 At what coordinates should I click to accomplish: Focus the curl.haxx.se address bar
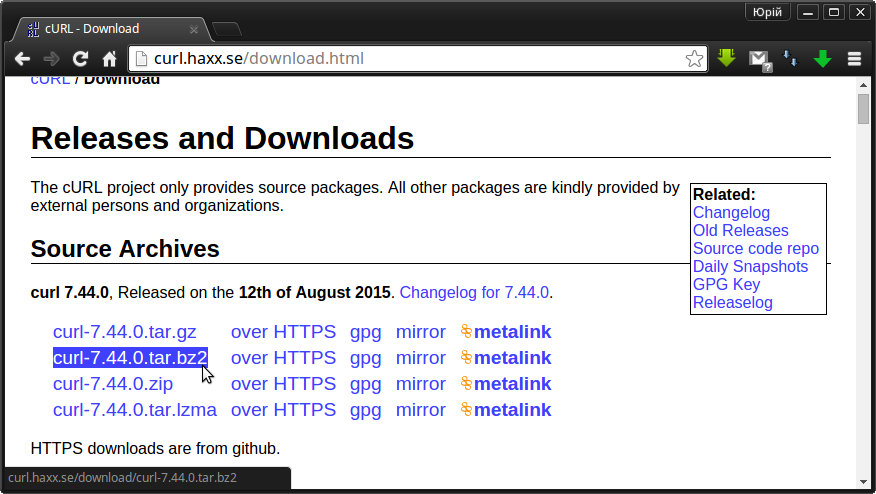pyautogui.click(x=413, y=59)
